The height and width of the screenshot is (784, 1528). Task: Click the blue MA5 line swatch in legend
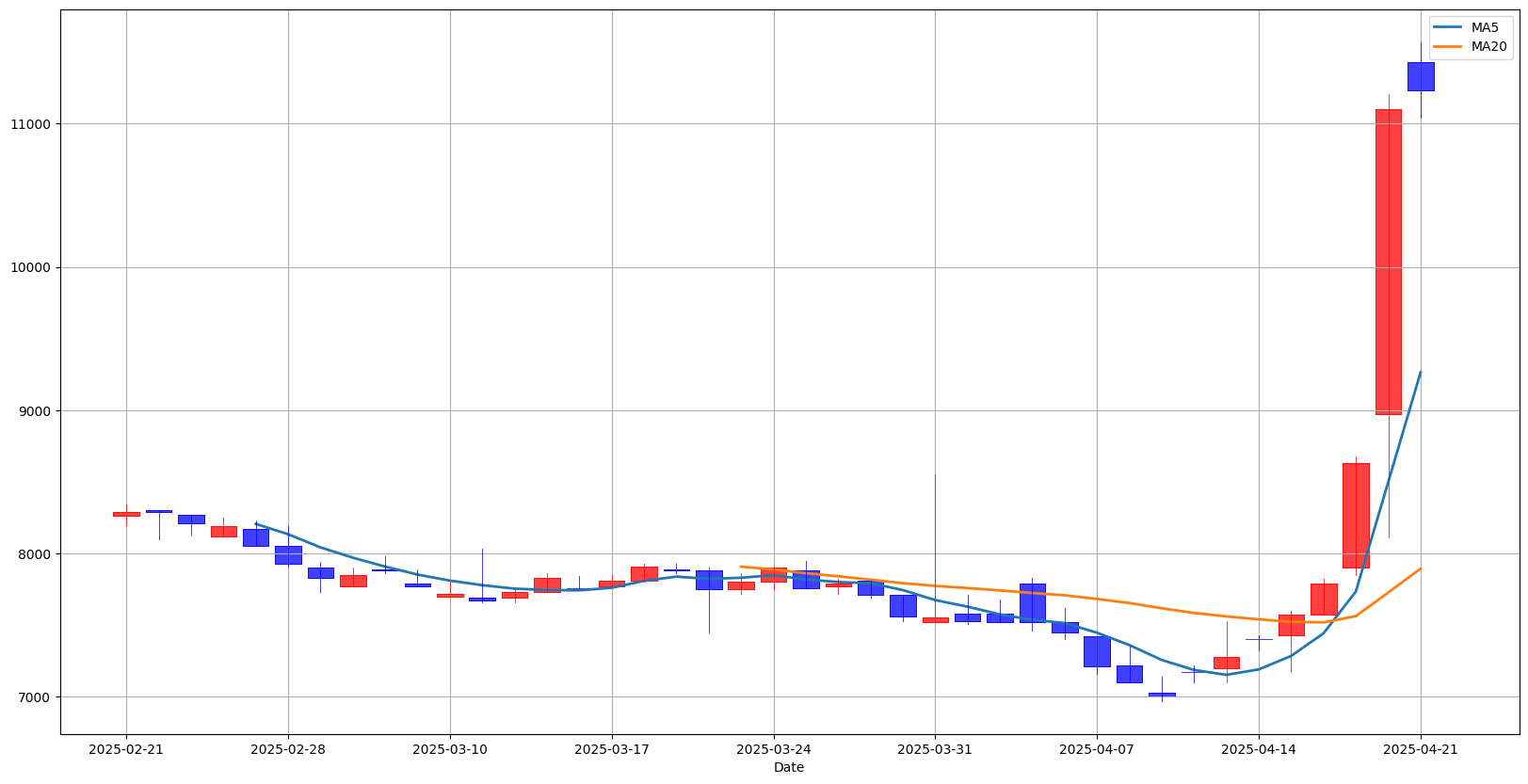[x=1449, y=27]
